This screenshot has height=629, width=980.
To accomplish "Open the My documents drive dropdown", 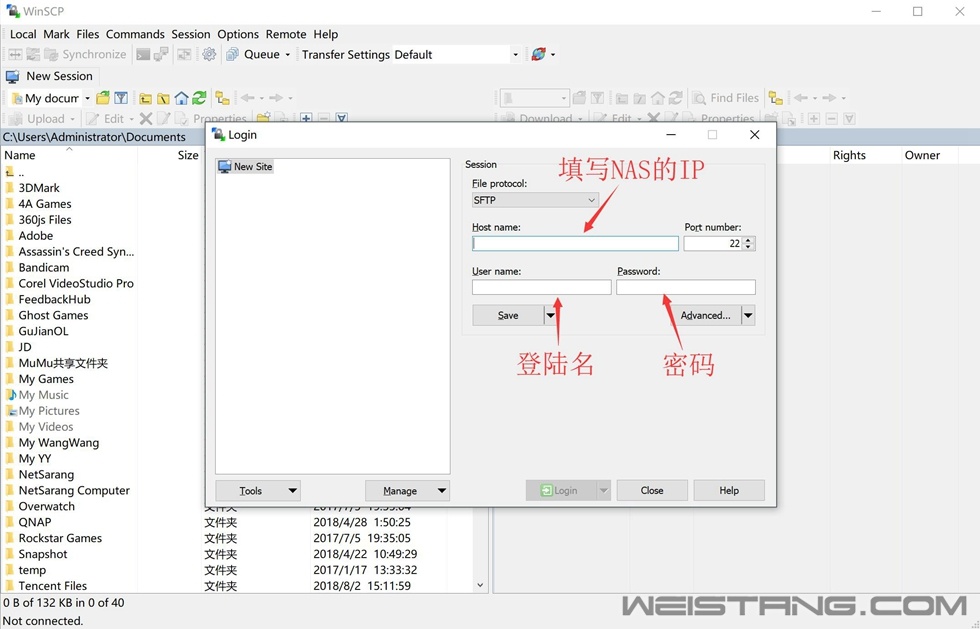I will [88, 98].
